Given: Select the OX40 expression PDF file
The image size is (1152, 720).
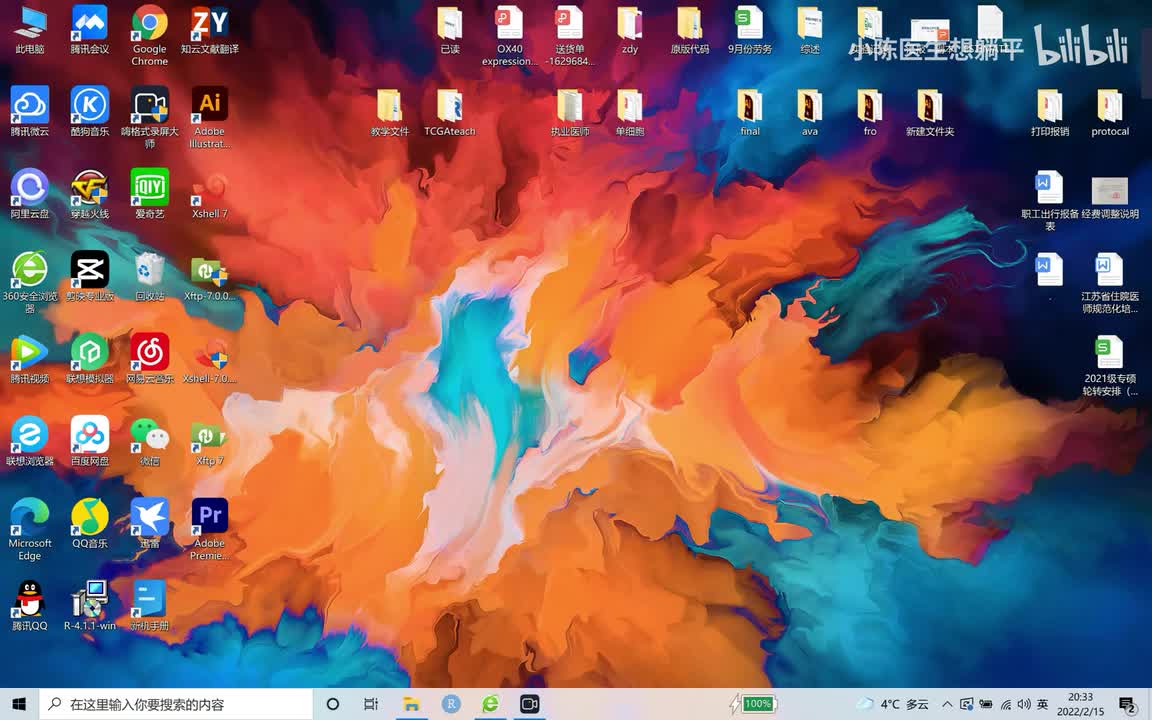Looking at the screenshot, I should 510,35.
